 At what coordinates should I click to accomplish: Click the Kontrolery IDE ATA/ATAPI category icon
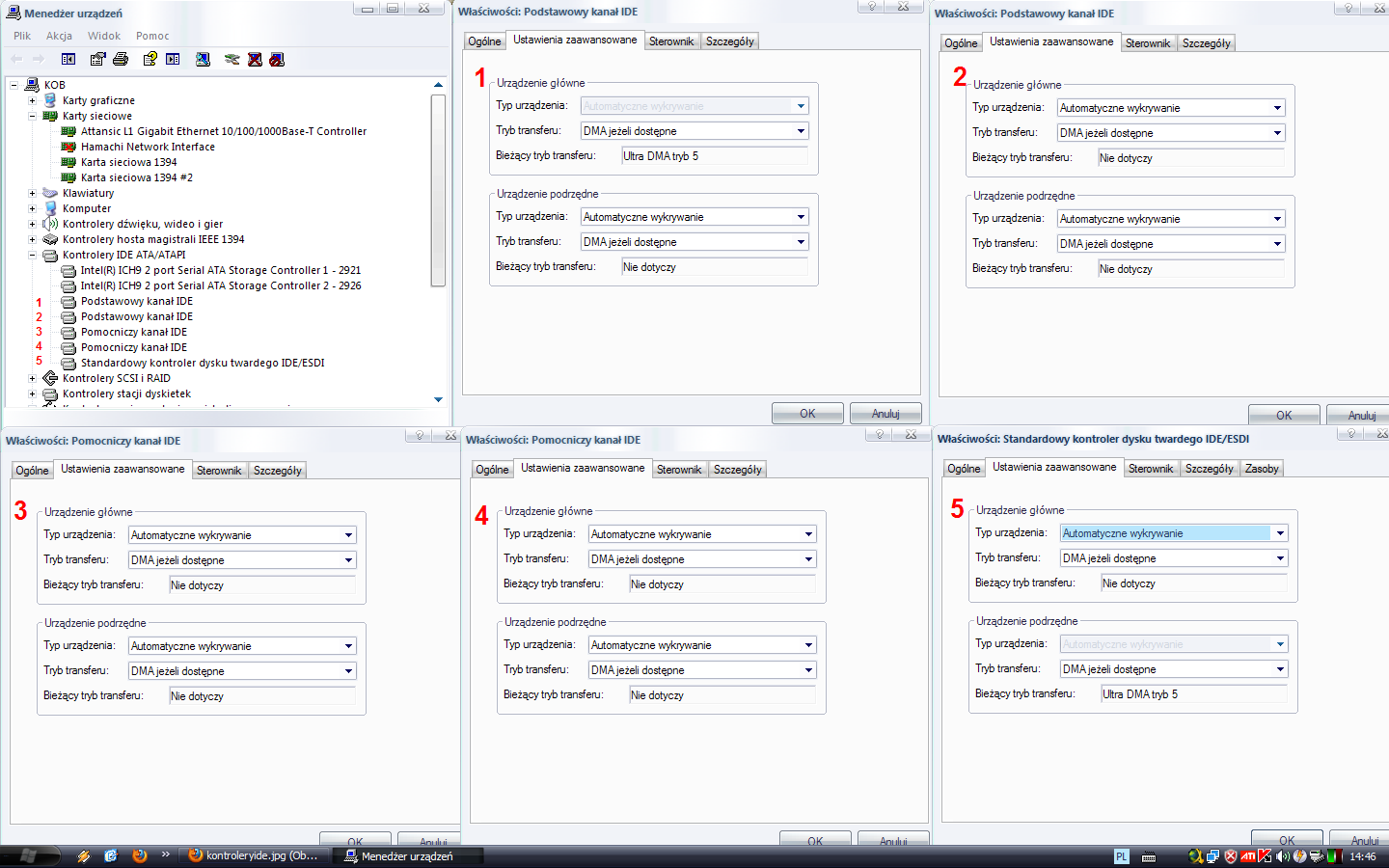coord(50,255)
